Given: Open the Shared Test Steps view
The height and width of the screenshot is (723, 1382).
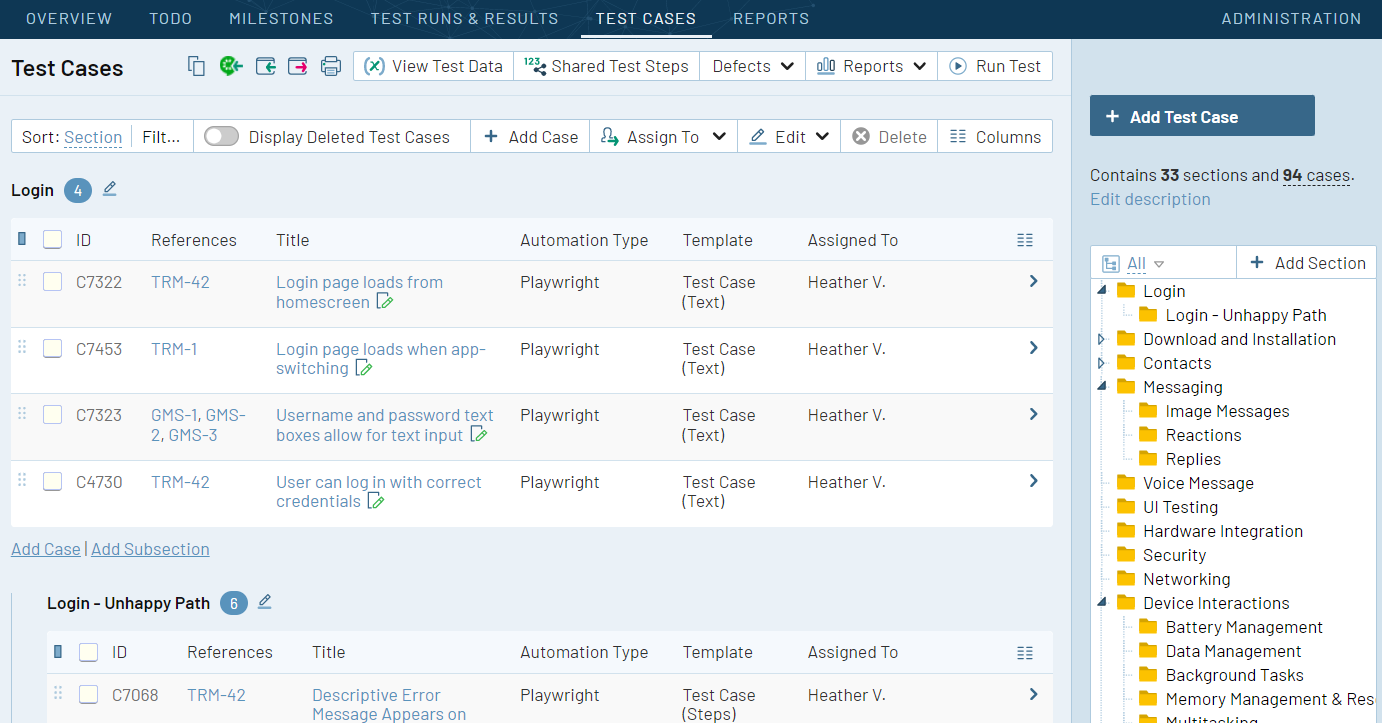Looking at the screenshot, I should click(606, 65).
